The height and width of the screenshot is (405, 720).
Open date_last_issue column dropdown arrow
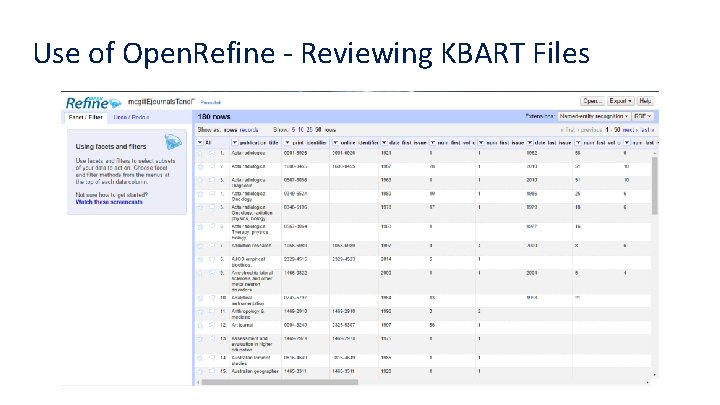[x=530, y=143]
